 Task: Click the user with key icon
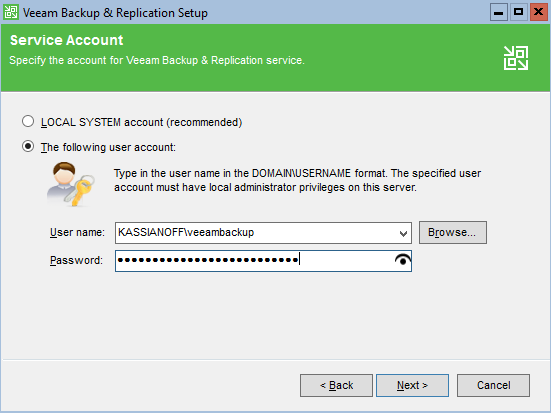click(71, 184)
